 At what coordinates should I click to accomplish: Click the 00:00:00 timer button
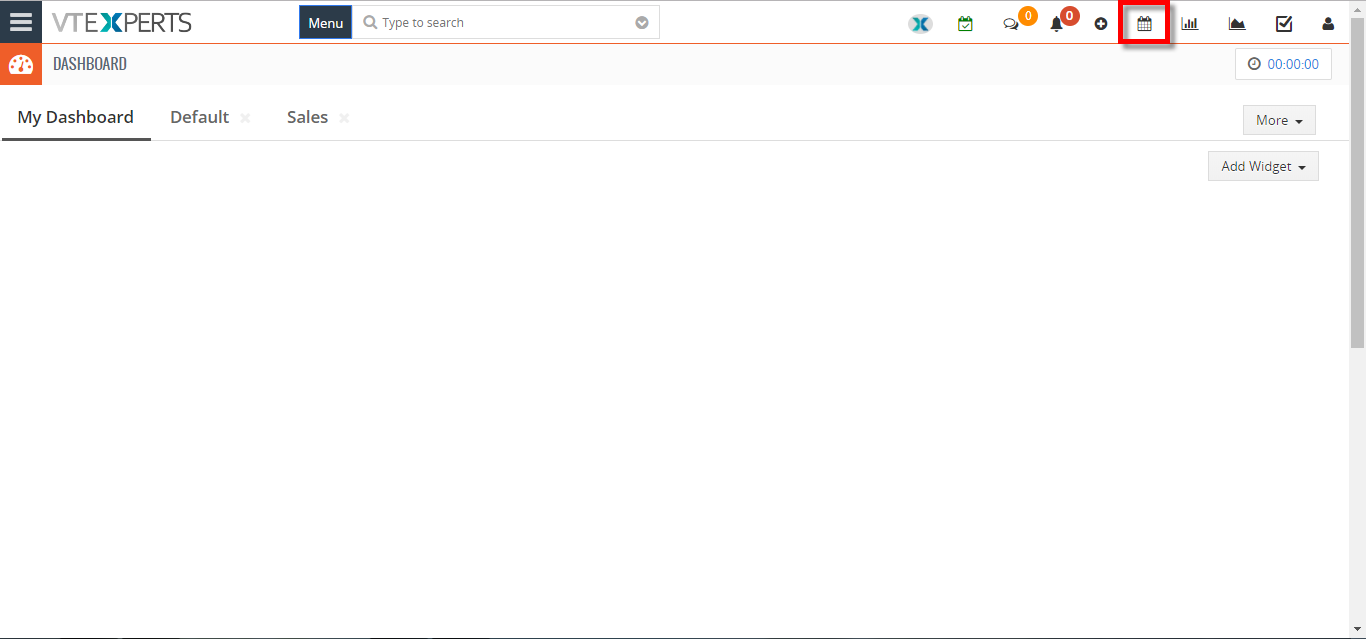pyautogui.click(x=1283, y=64)
